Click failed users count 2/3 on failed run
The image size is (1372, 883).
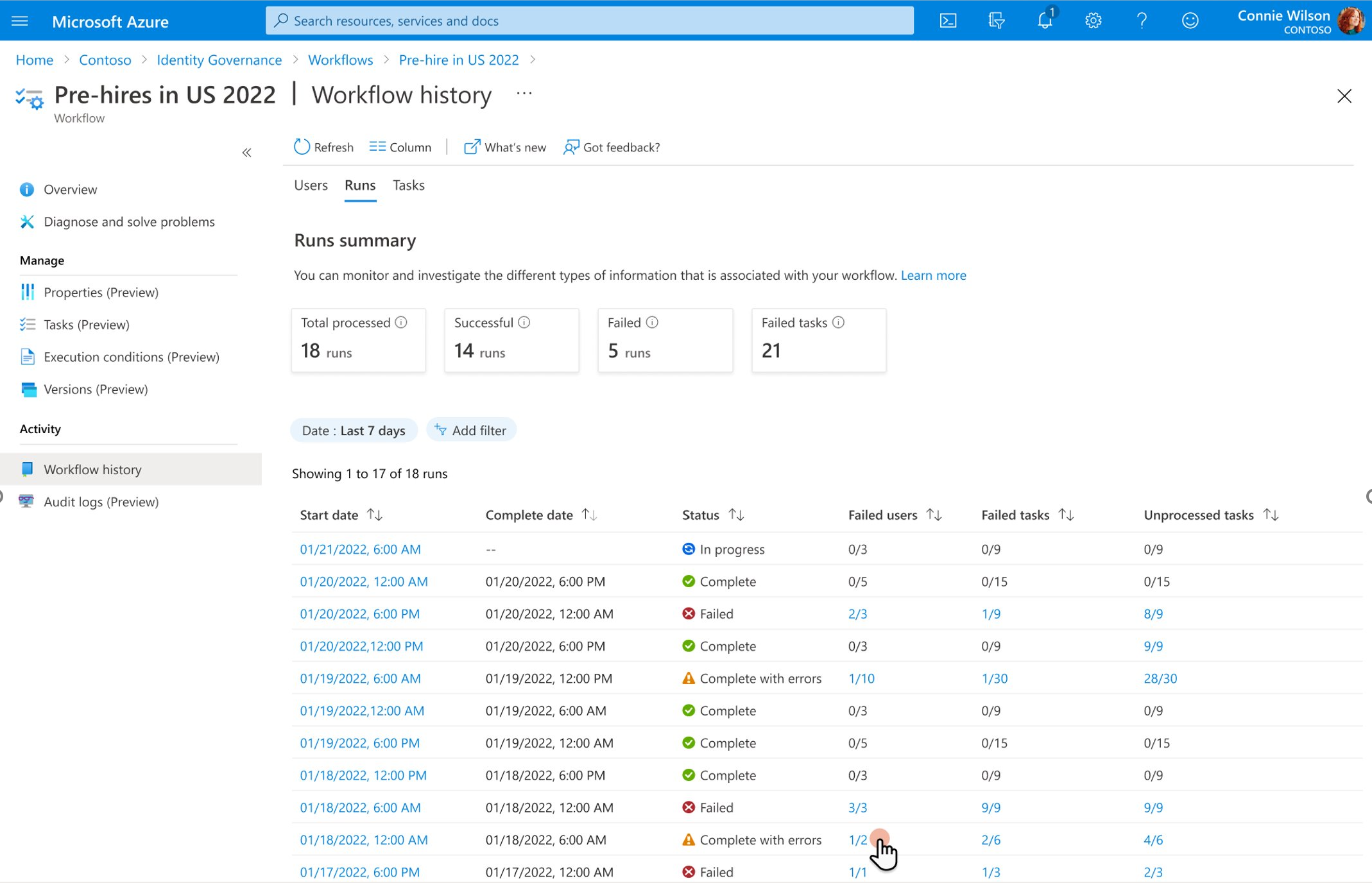pos(857,613)
